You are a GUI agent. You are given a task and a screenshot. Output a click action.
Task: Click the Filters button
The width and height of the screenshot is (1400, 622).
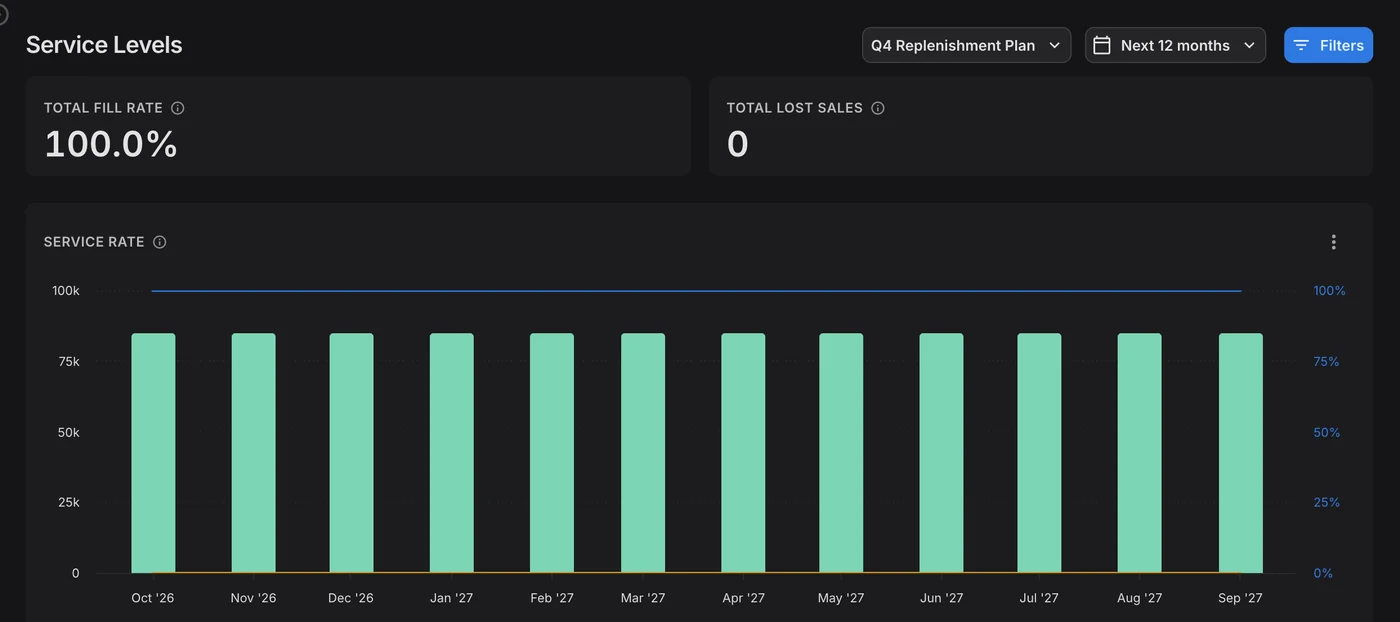(1328, 45)
